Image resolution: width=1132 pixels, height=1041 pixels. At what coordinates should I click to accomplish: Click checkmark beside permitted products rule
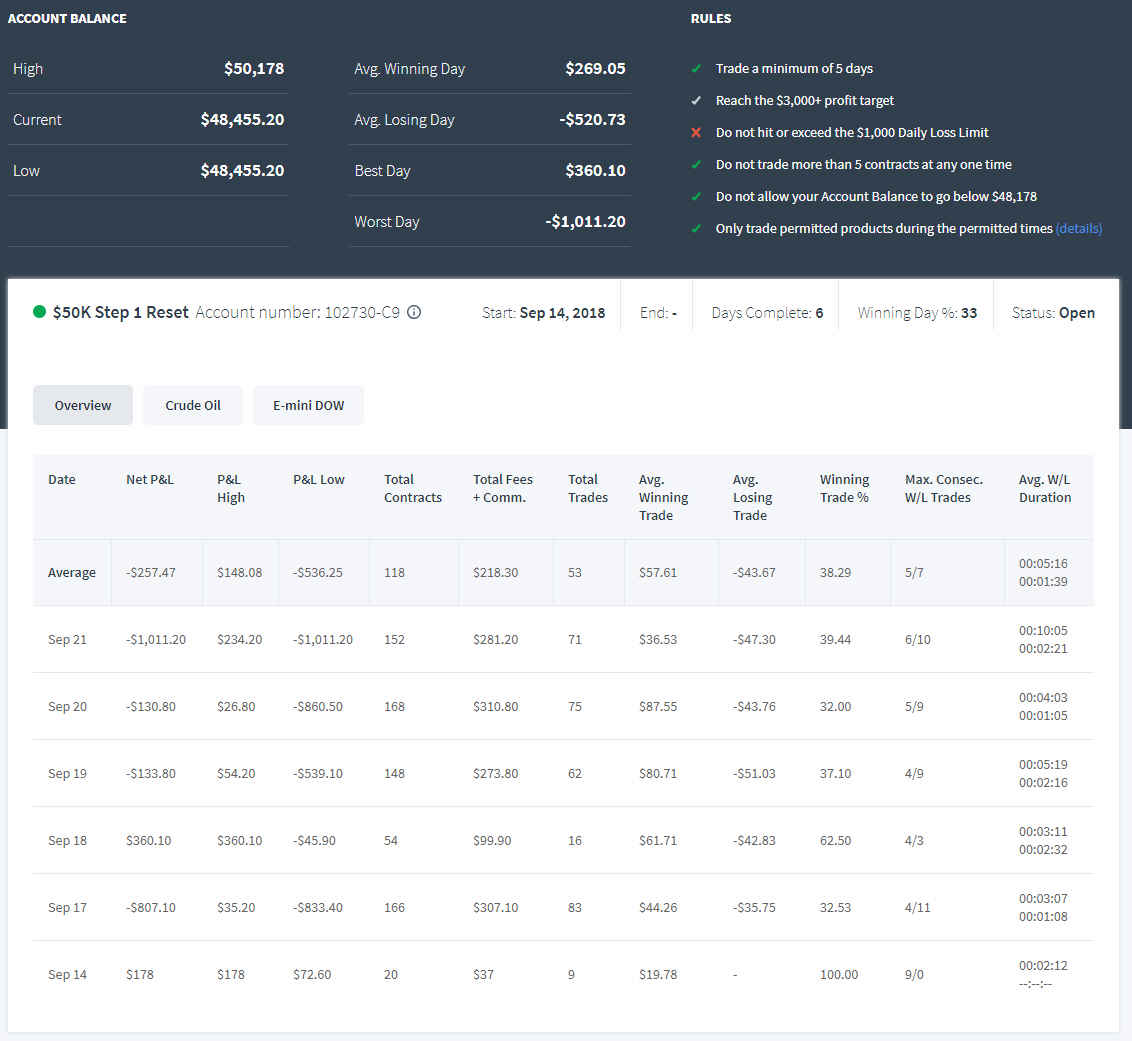(696, 229)
